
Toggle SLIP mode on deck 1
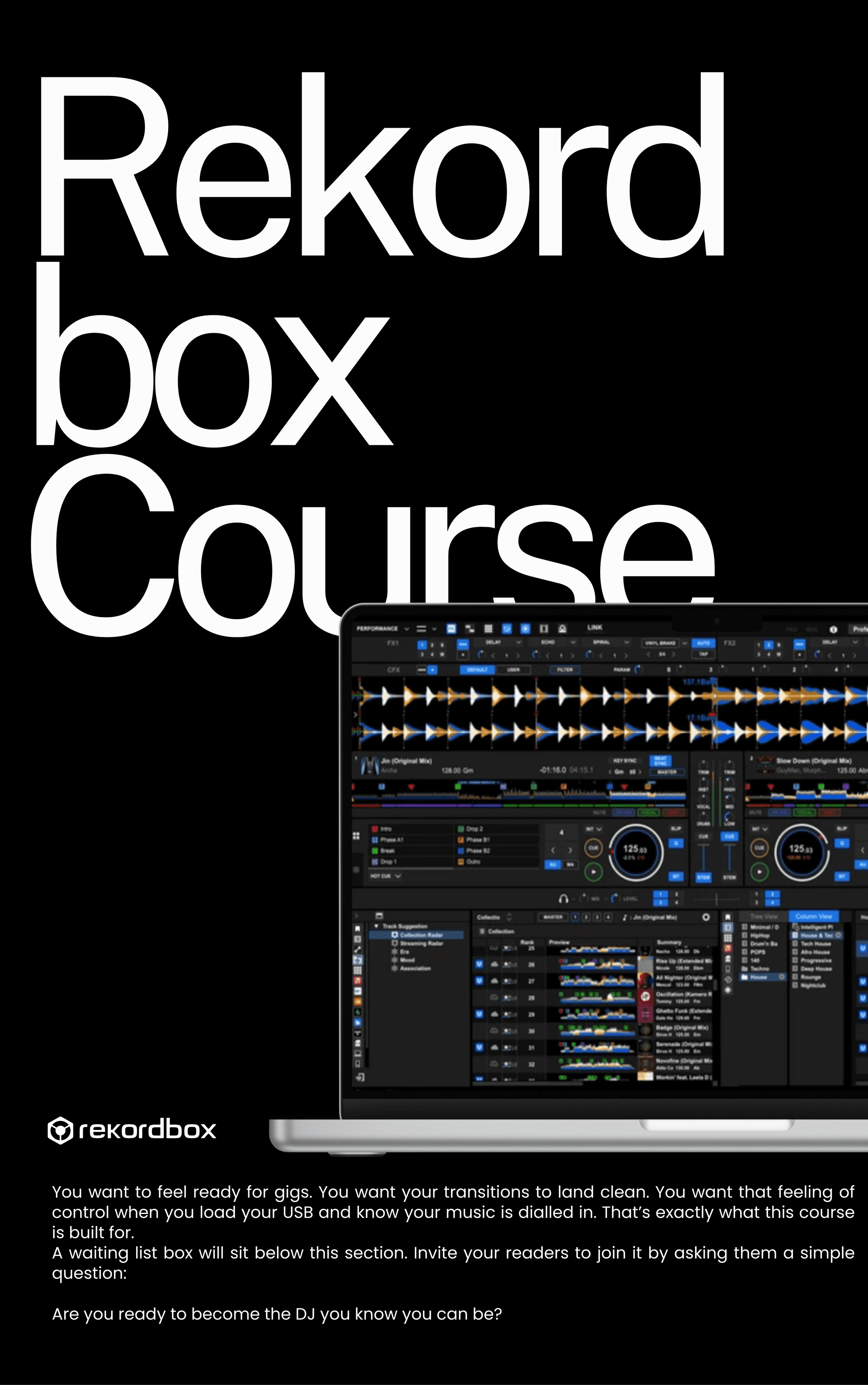click(x=676, y=828)
